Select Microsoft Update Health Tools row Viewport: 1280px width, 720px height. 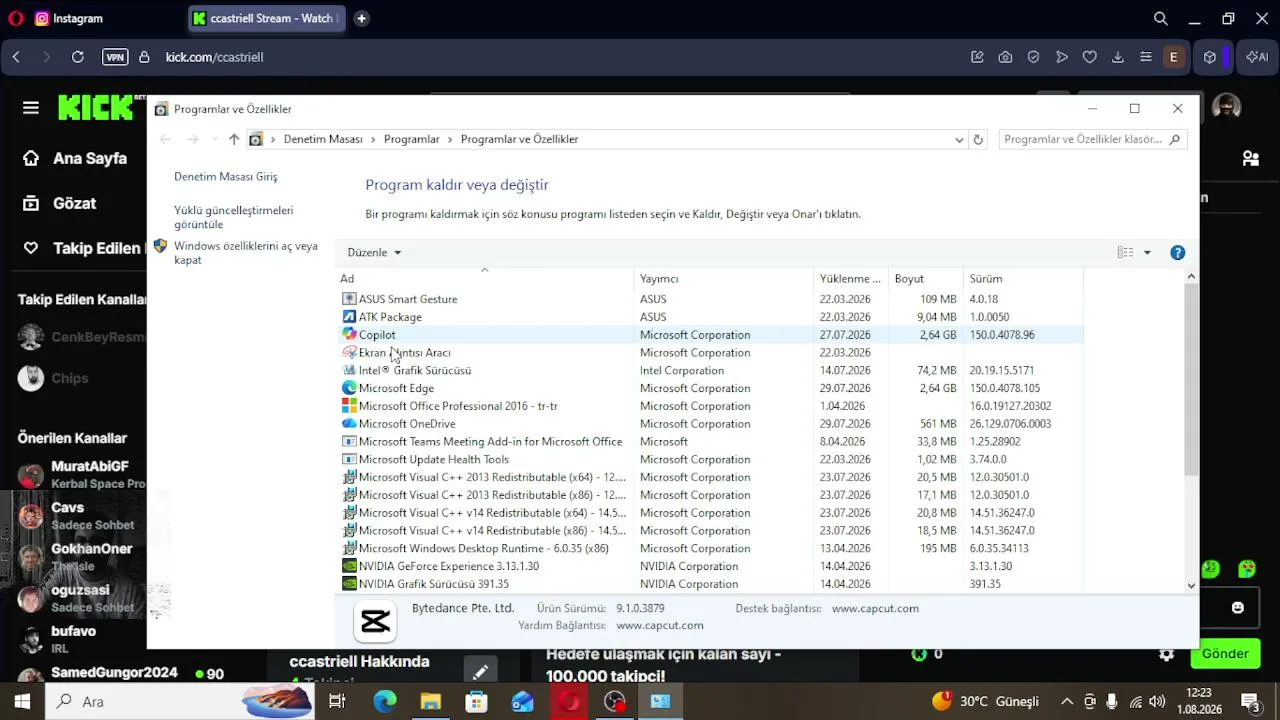pyautogui.click(x=710, y=460)
